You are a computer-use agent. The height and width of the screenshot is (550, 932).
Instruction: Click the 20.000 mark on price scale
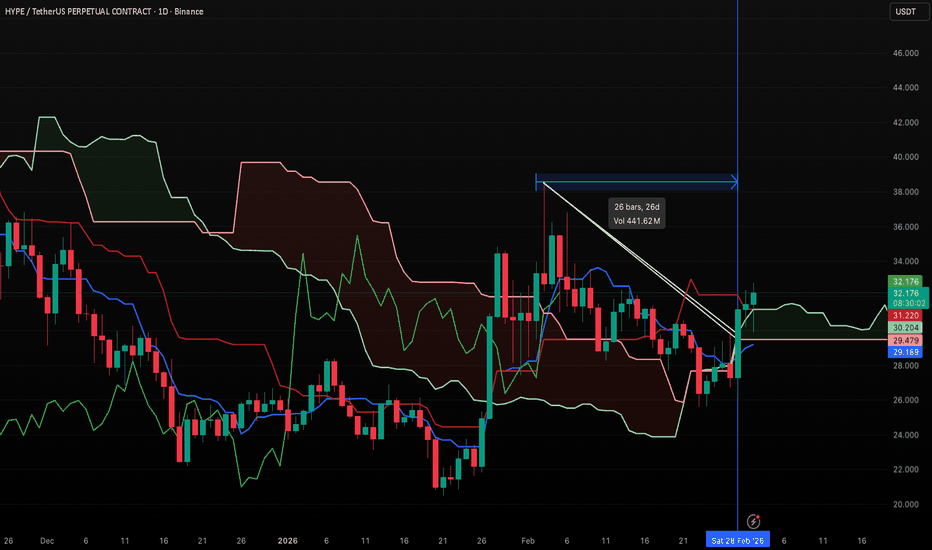click(x=906, y=504)
